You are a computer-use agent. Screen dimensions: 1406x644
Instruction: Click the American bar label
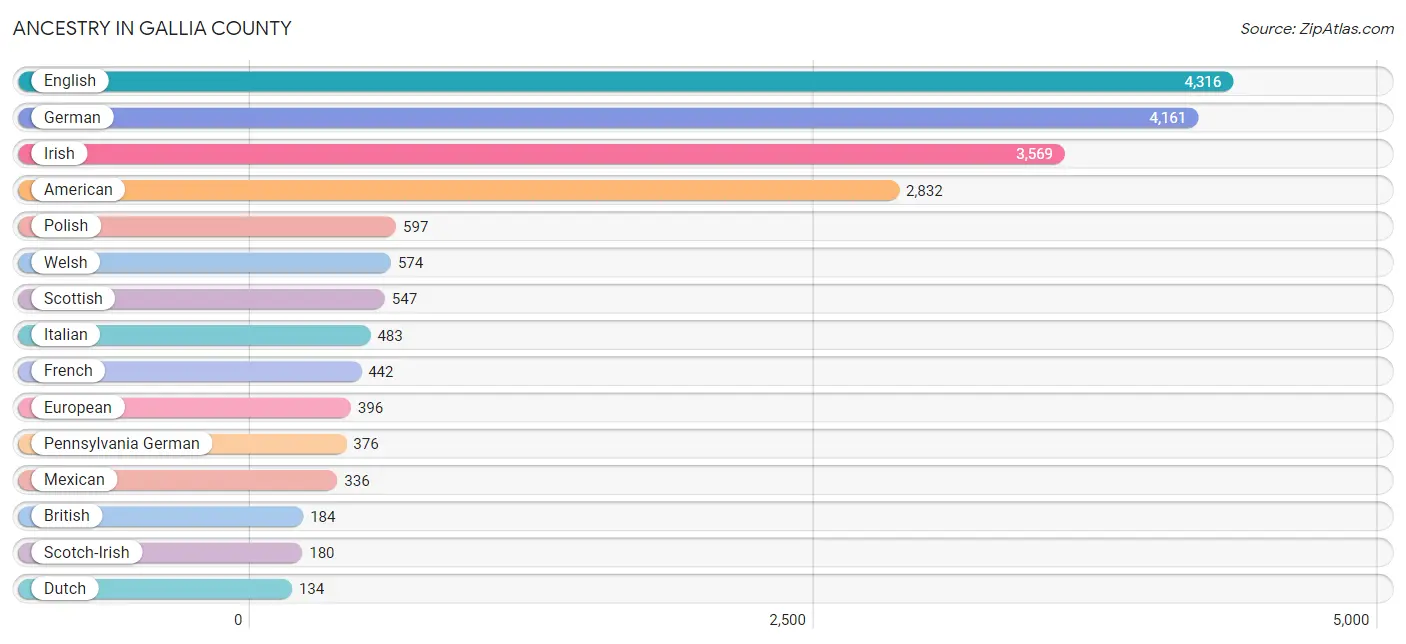coord(78,189)
